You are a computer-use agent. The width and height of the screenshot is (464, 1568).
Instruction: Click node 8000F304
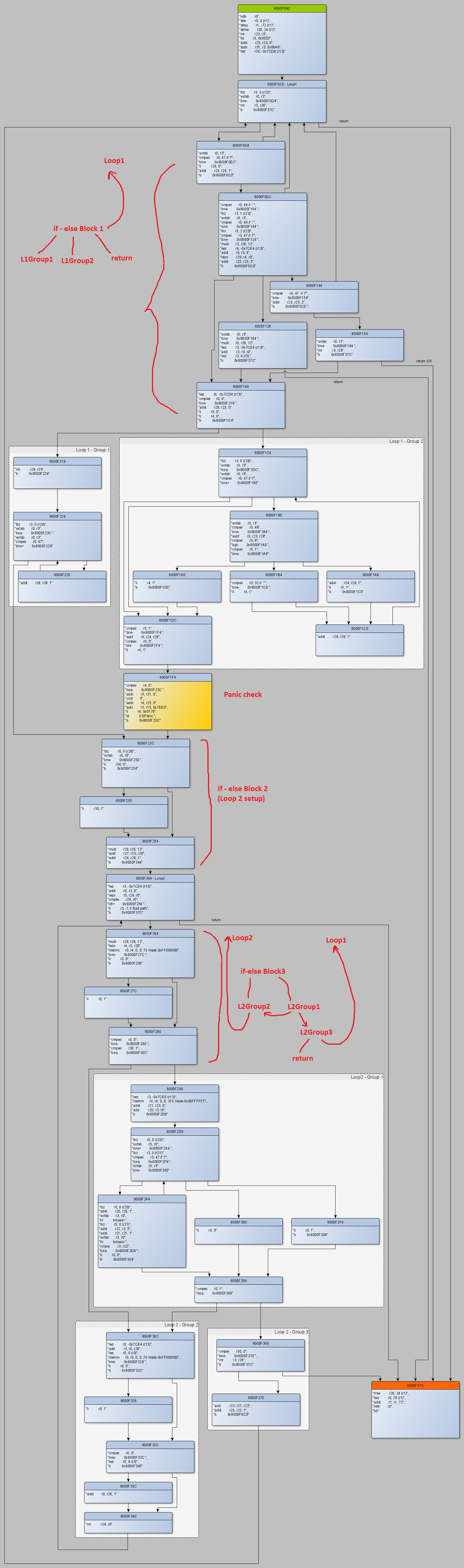[x=239, y=1290]
